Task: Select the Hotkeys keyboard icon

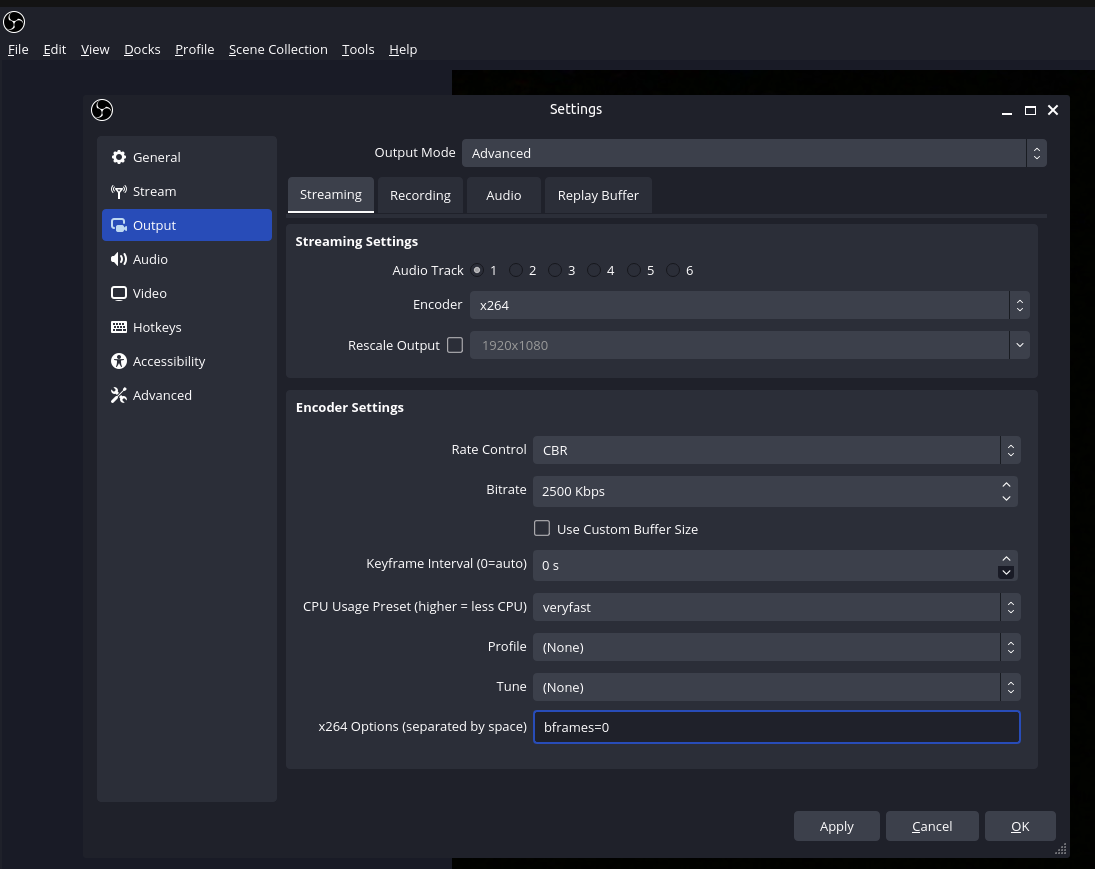Action: coord(119,327)
